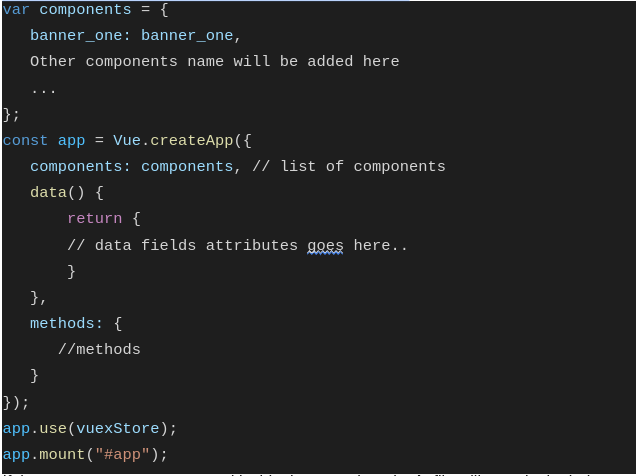637x476 pixels.
Task: Click the "// list of components" comment
Action: 348,167
